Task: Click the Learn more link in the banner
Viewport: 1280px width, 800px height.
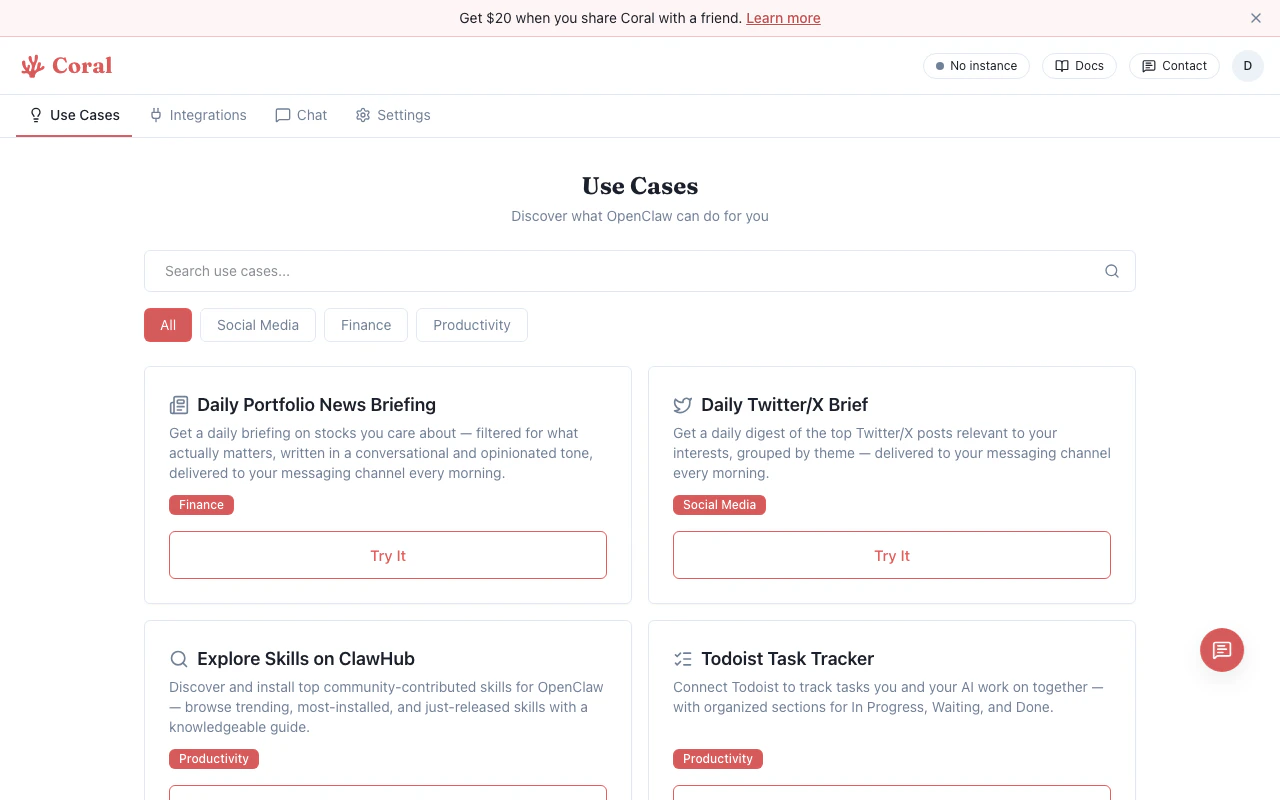Action: 783,18
